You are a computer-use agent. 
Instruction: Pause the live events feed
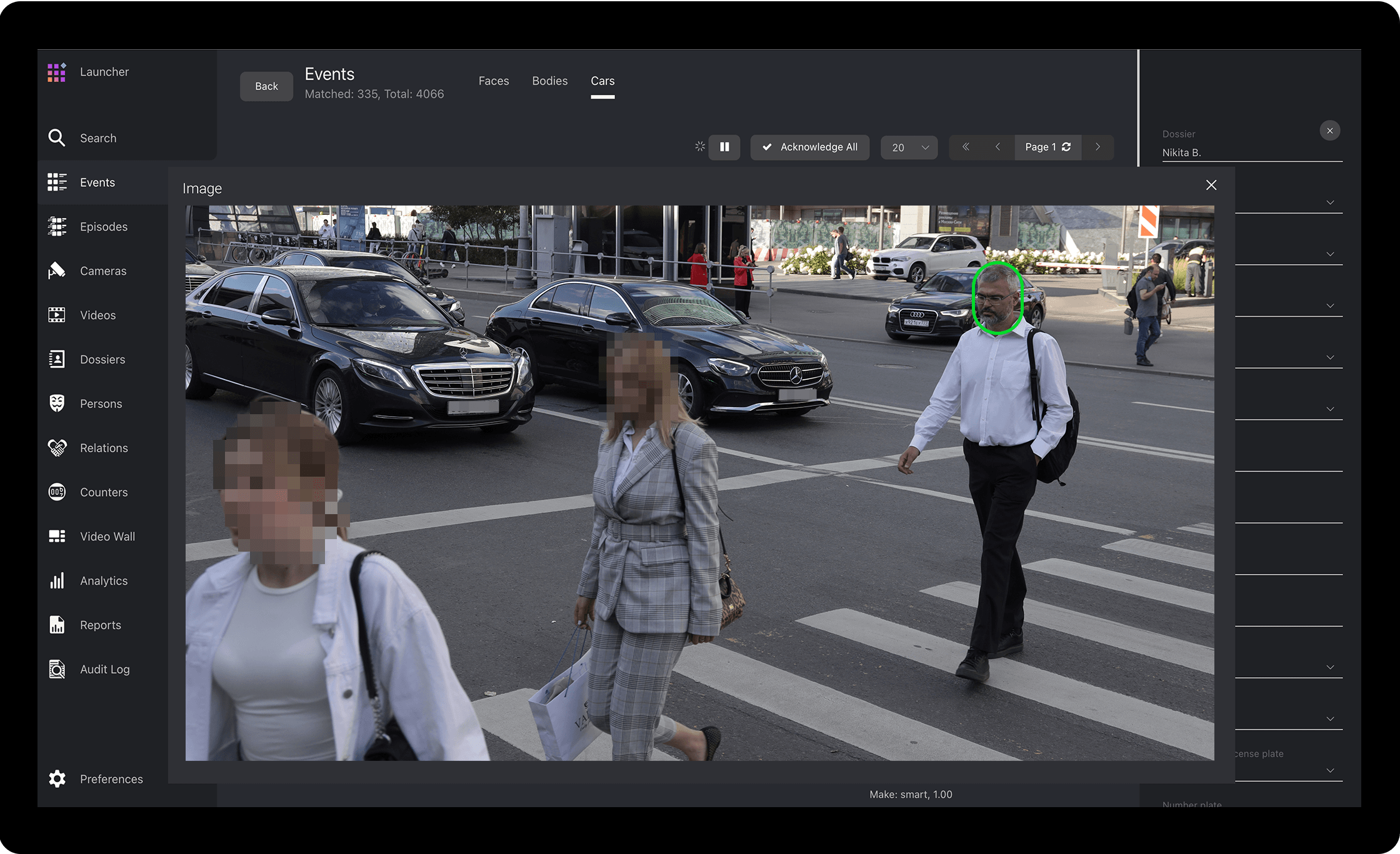pos(724,147)
